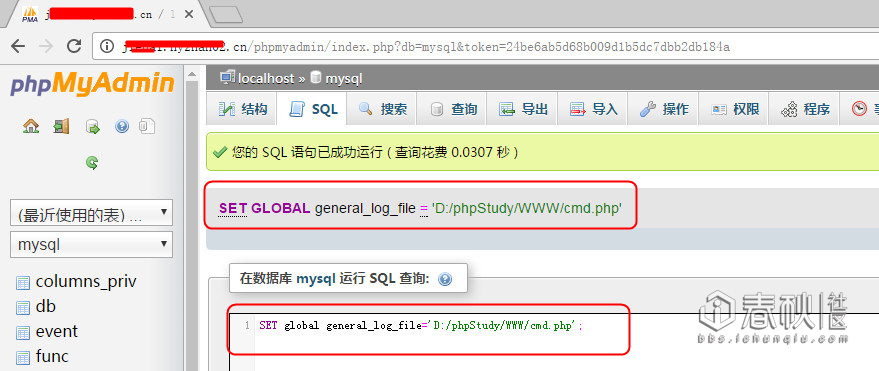The width and height of the screenshot is (879, 371).
Task: Click the green reload navigation icon
Action: tap(92, 163)
